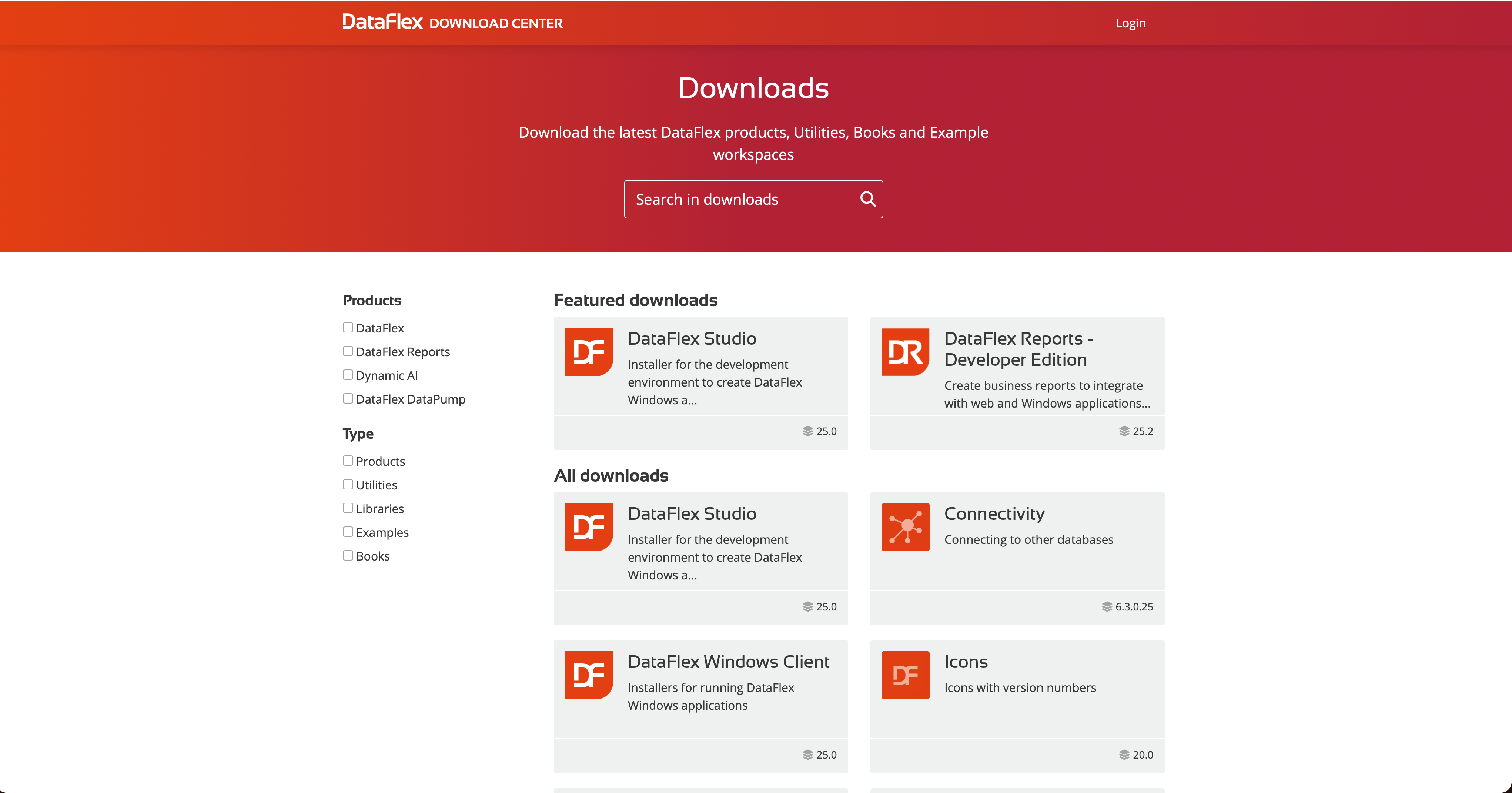Open DataFlex Studio title under All downloads
1512x793 pixels.
point(692,513)
